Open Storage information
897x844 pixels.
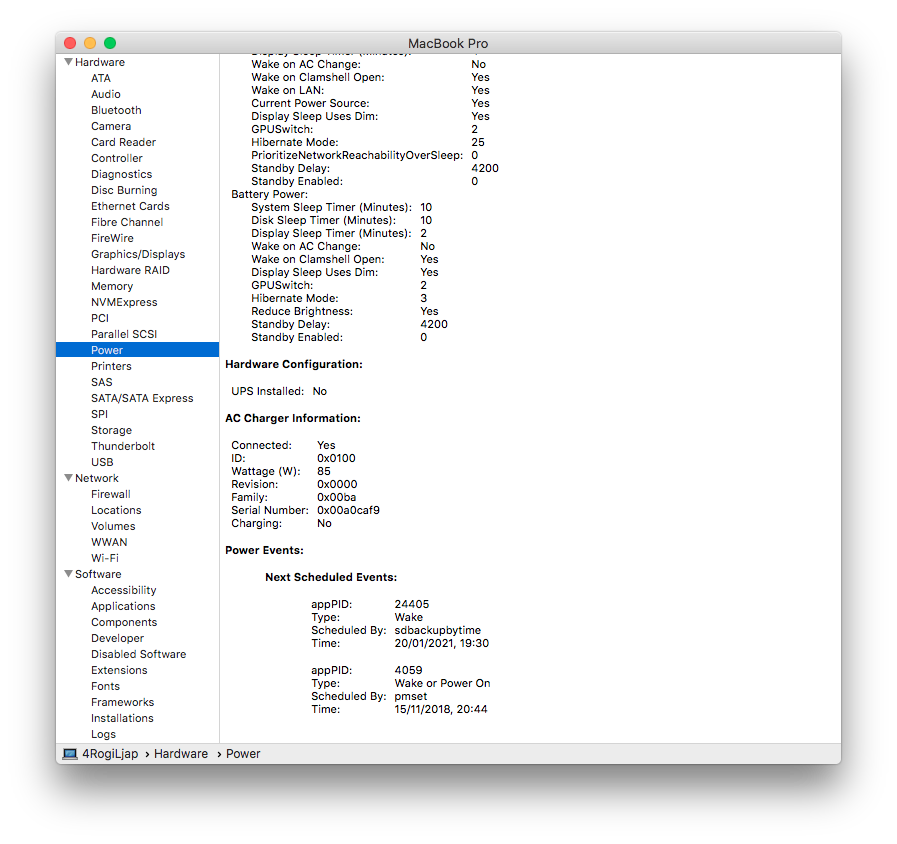(x=112, y=431)
